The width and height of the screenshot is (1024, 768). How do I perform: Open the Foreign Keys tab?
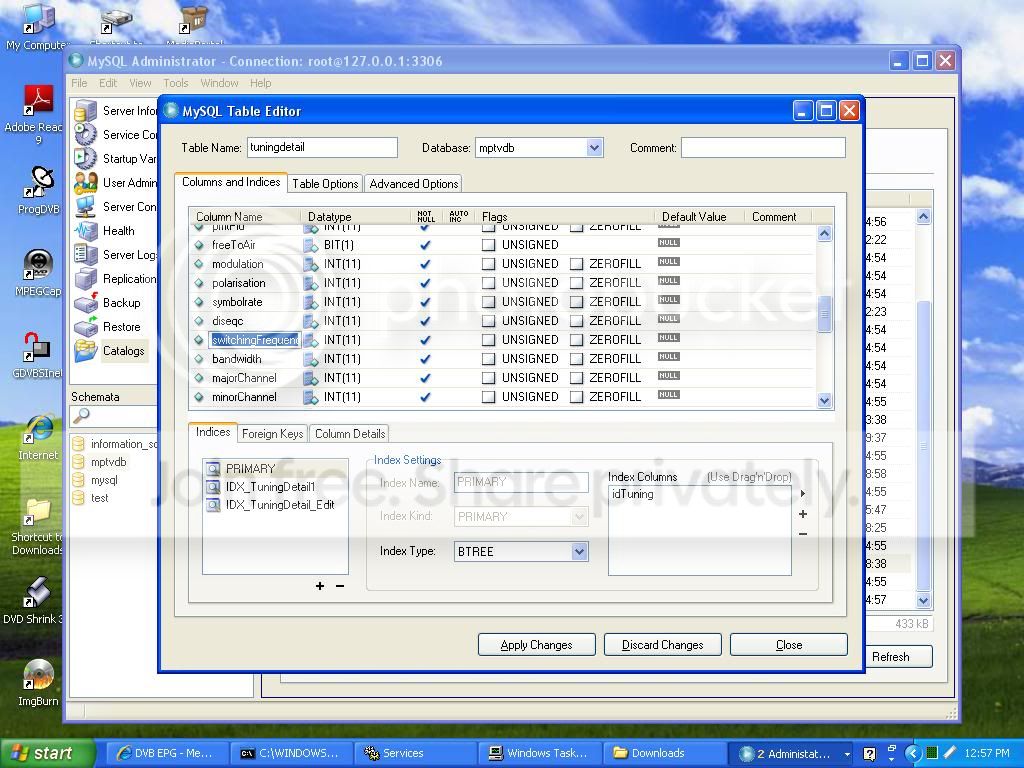272,434
